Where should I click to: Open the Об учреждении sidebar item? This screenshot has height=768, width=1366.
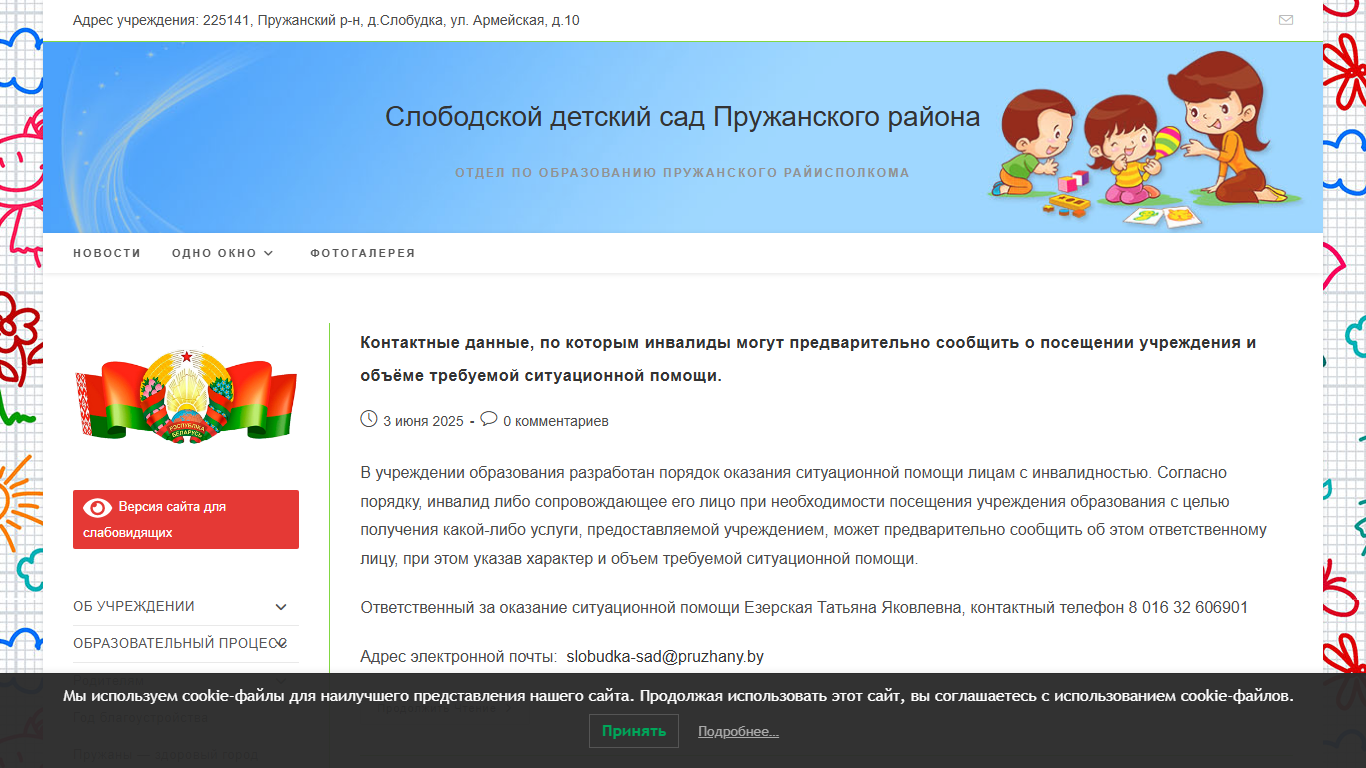pyautogui.click(x=134, y=606)
